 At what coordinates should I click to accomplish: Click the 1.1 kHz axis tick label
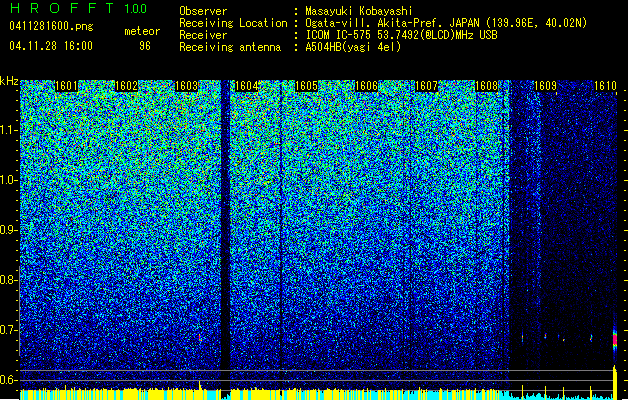8,130
